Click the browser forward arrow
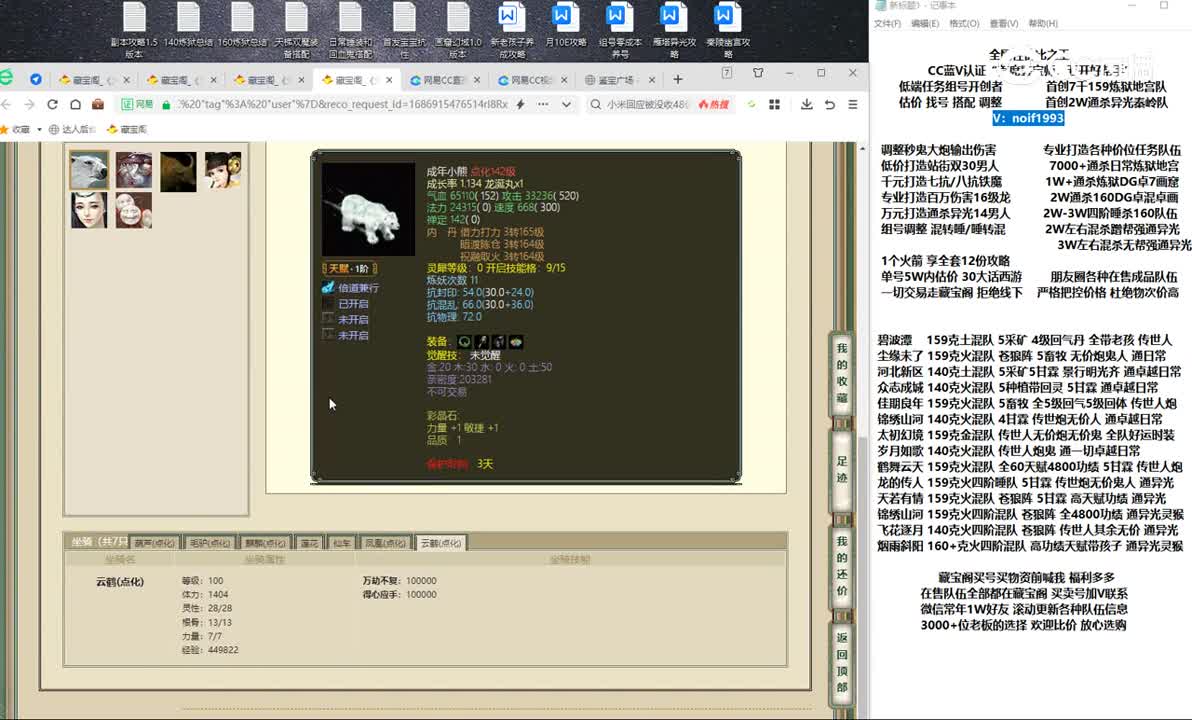This screenshot has height=720, width=1192. pos(29,104)
